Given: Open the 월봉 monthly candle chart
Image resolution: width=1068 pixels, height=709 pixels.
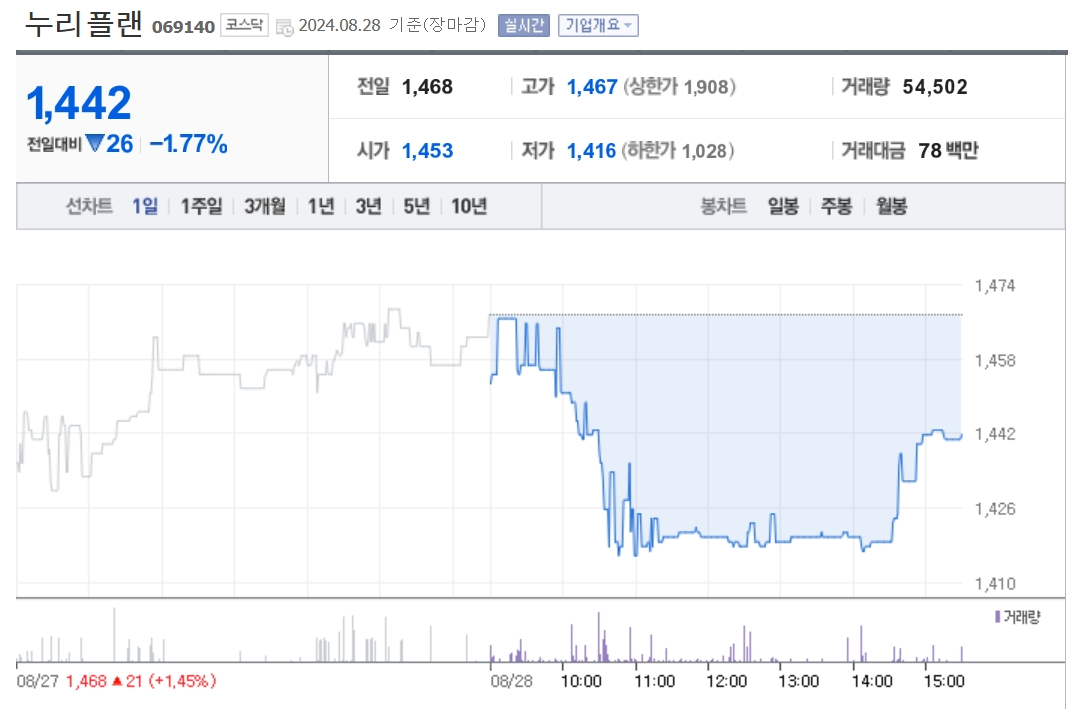Looking at the screenshot, I should 891,206.
